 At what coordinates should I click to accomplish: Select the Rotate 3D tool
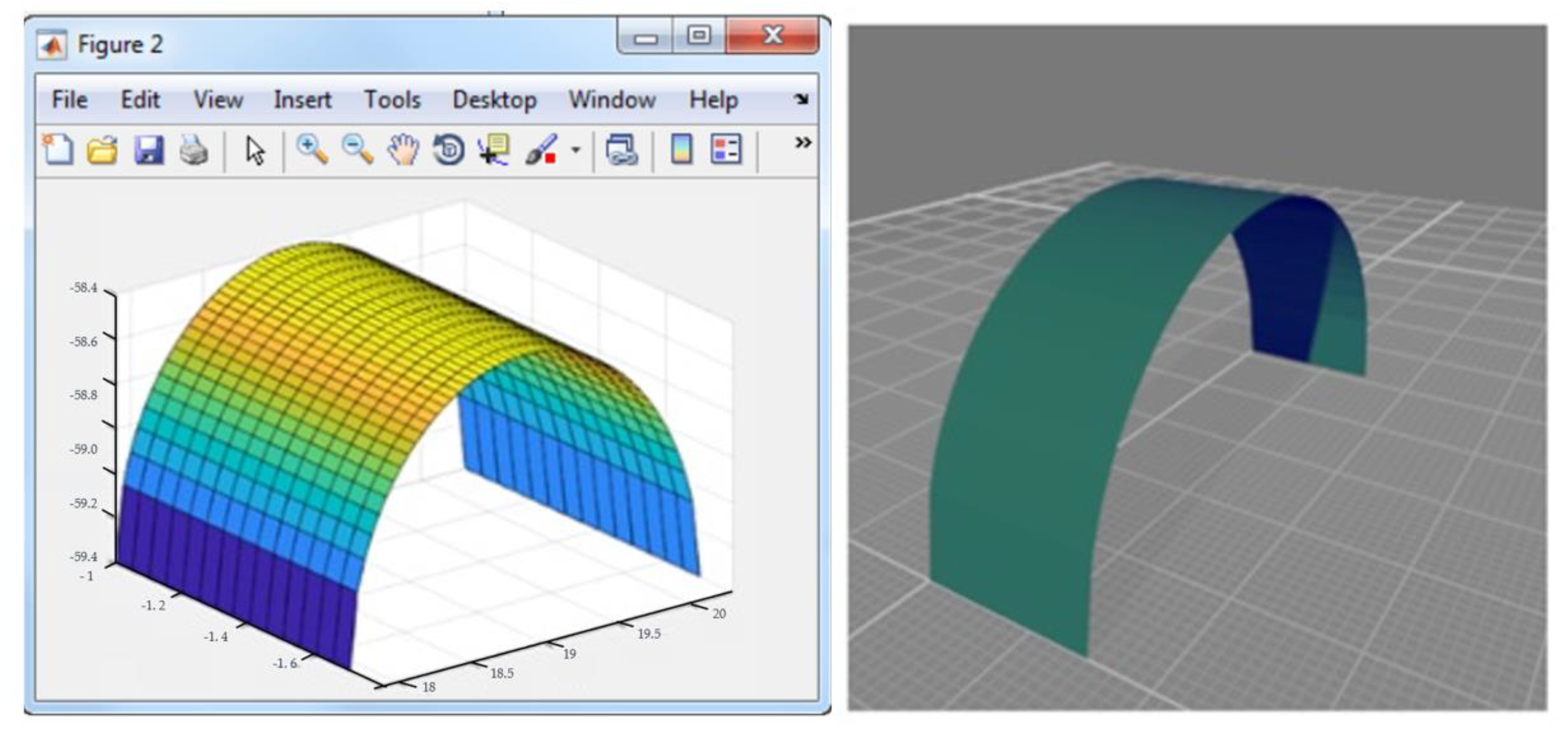pos(448,150)
